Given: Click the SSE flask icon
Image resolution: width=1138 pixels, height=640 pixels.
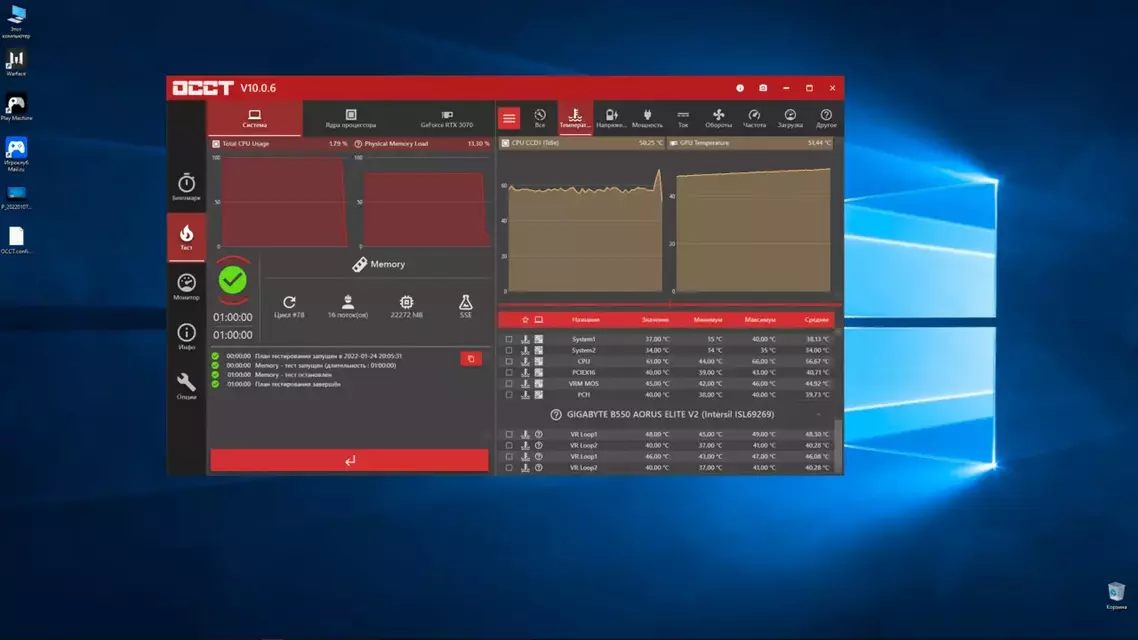Looking at the screenshot, I should (x=465, y=302).
